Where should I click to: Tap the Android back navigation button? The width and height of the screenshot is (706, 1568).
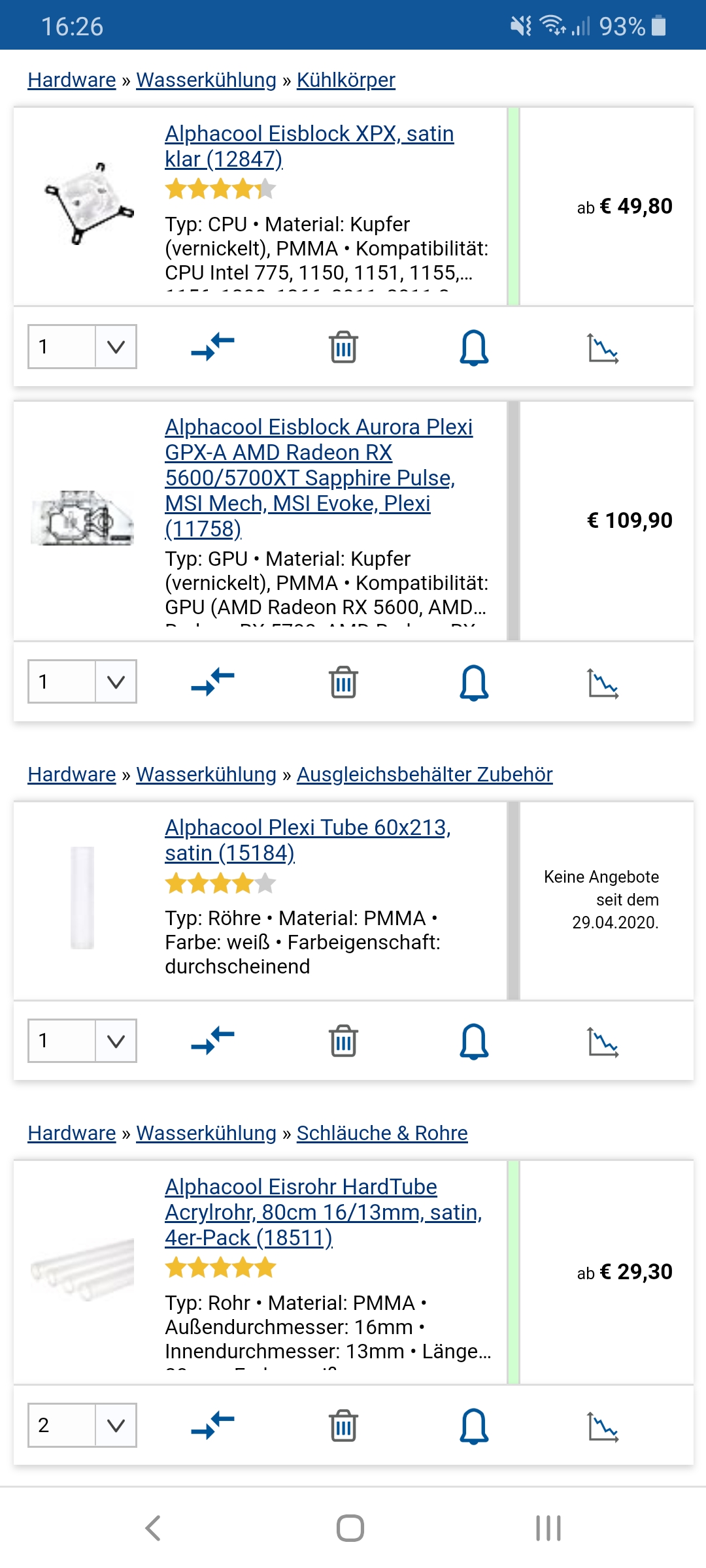pyautogui.click(x=153, y=1528)
